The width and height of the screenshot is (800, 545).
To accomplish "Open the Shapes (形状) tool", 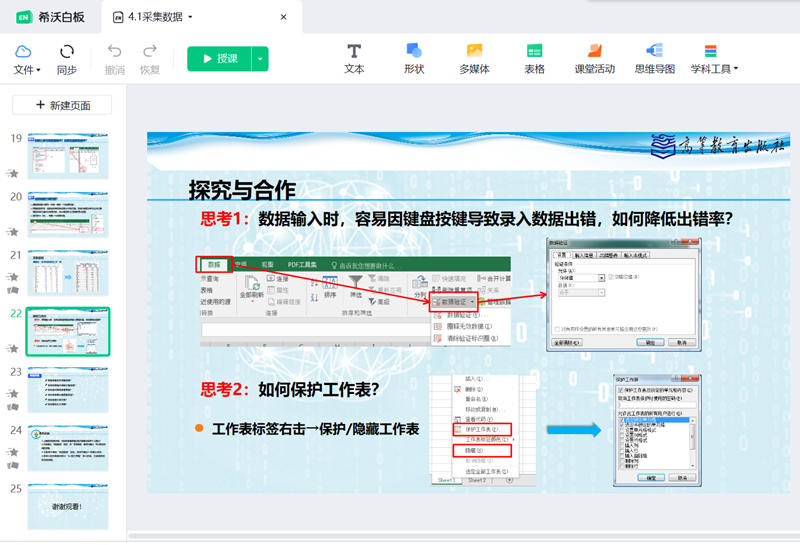I will [414, 59].
